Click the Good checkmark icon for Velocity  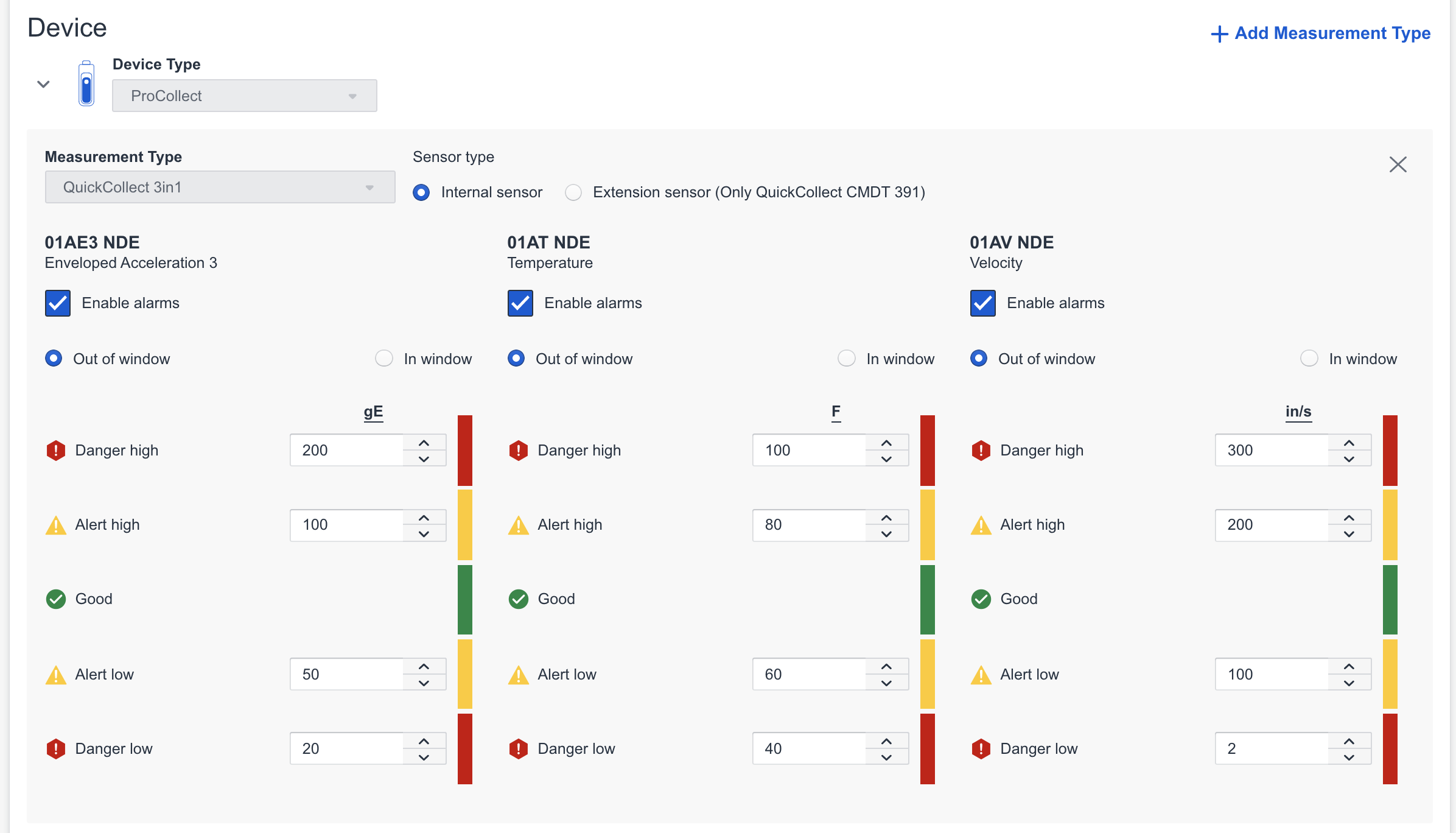coord(981,599)
